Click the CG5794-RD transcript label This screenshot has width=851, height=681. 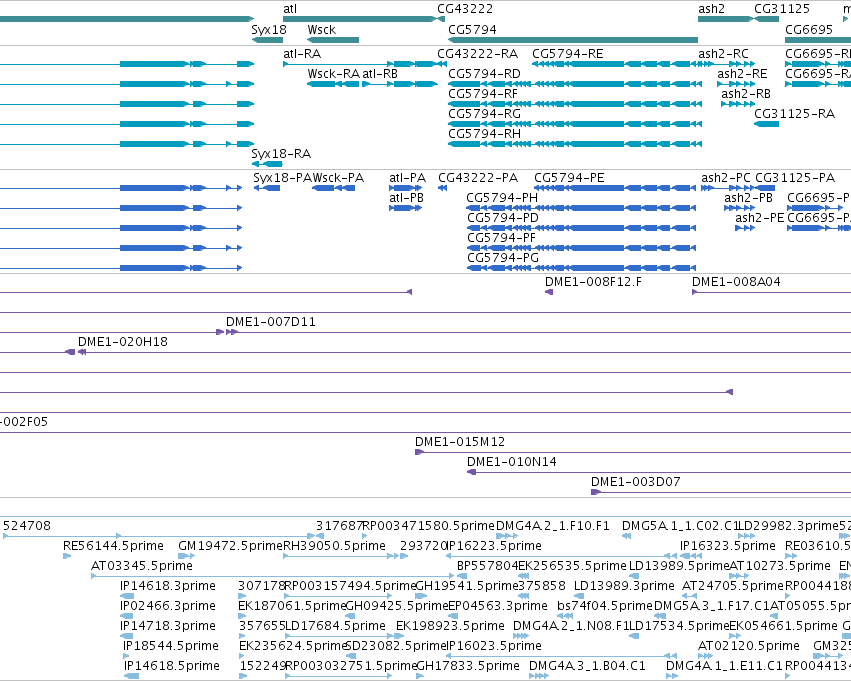[484, 74]
